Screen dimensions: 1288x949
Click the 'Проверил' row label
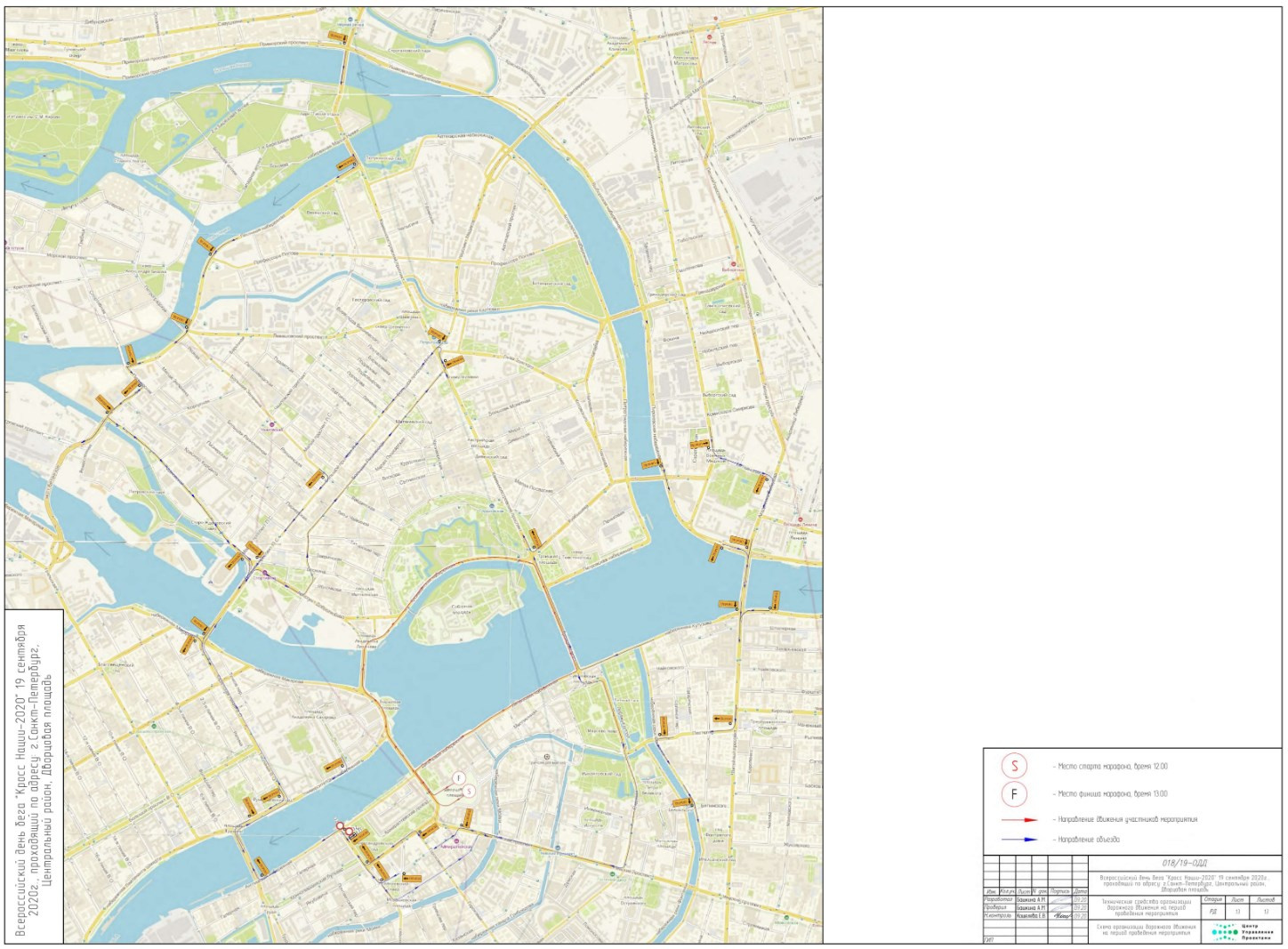[996, 907]
